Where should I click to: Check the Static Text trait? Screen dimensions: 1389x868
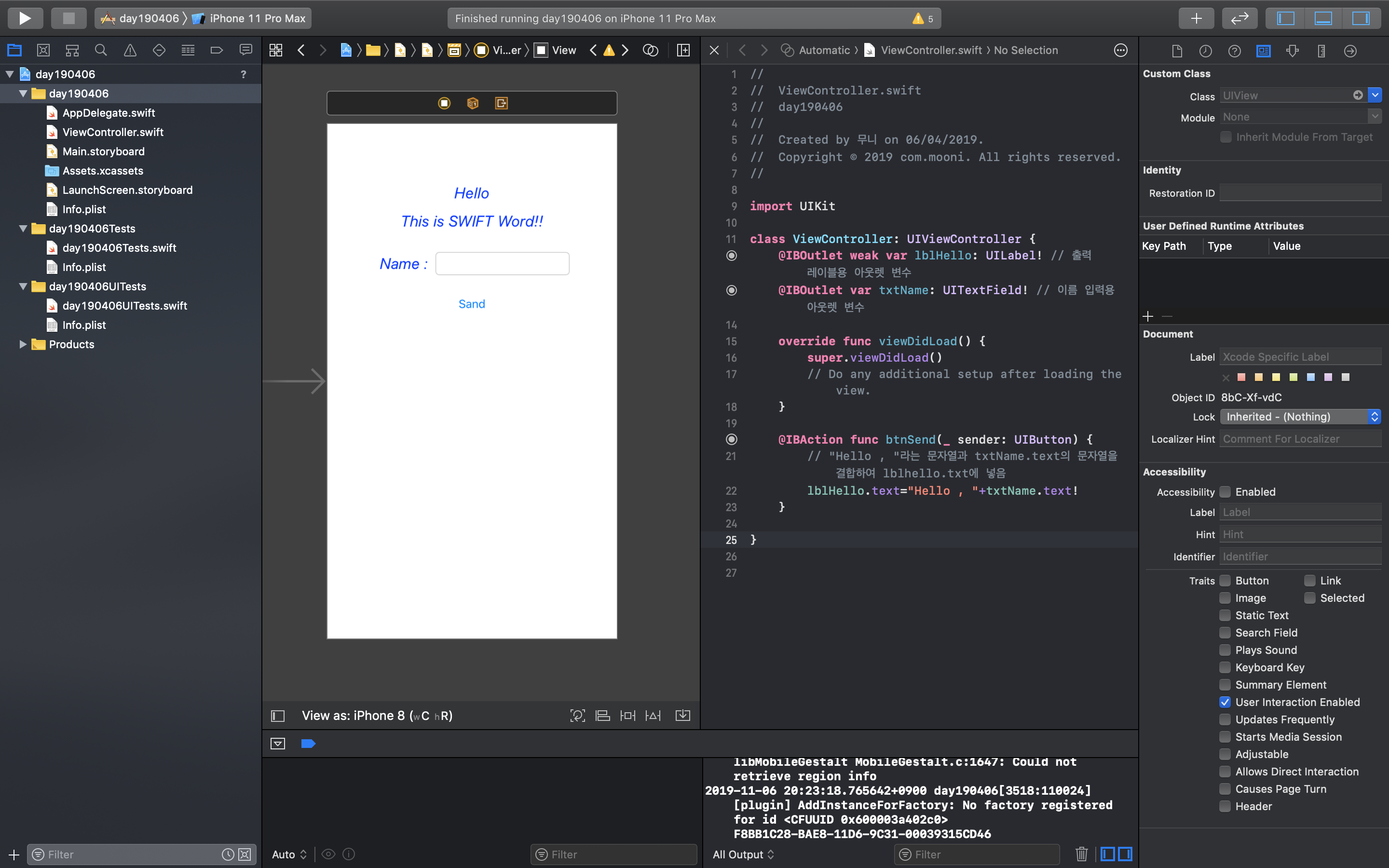tap(1225, 615)
